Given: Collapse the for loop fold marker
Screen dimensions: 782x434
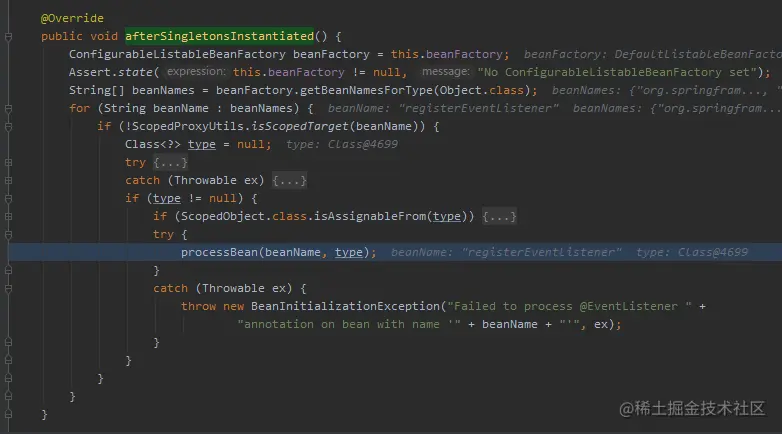Looking at the screenshot, I should click(8, 108).
